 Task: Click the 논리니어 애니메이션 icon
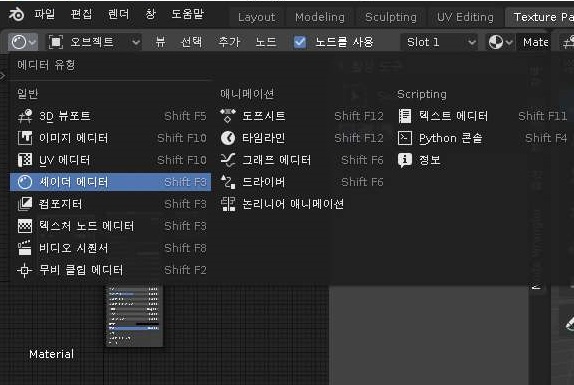(x=228, y=204)
